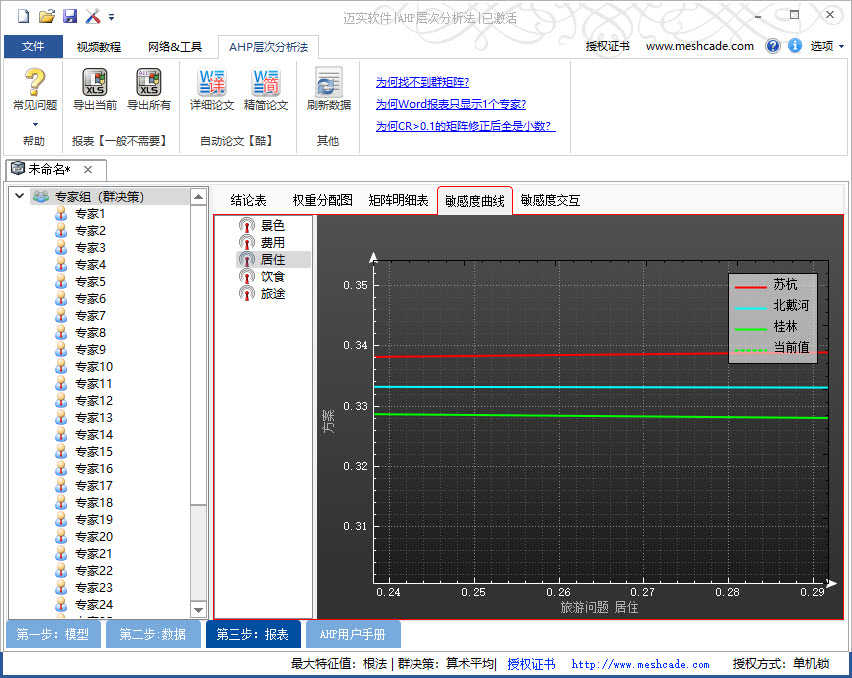
Task: Open the 结论表 tab
Action: 248,200
